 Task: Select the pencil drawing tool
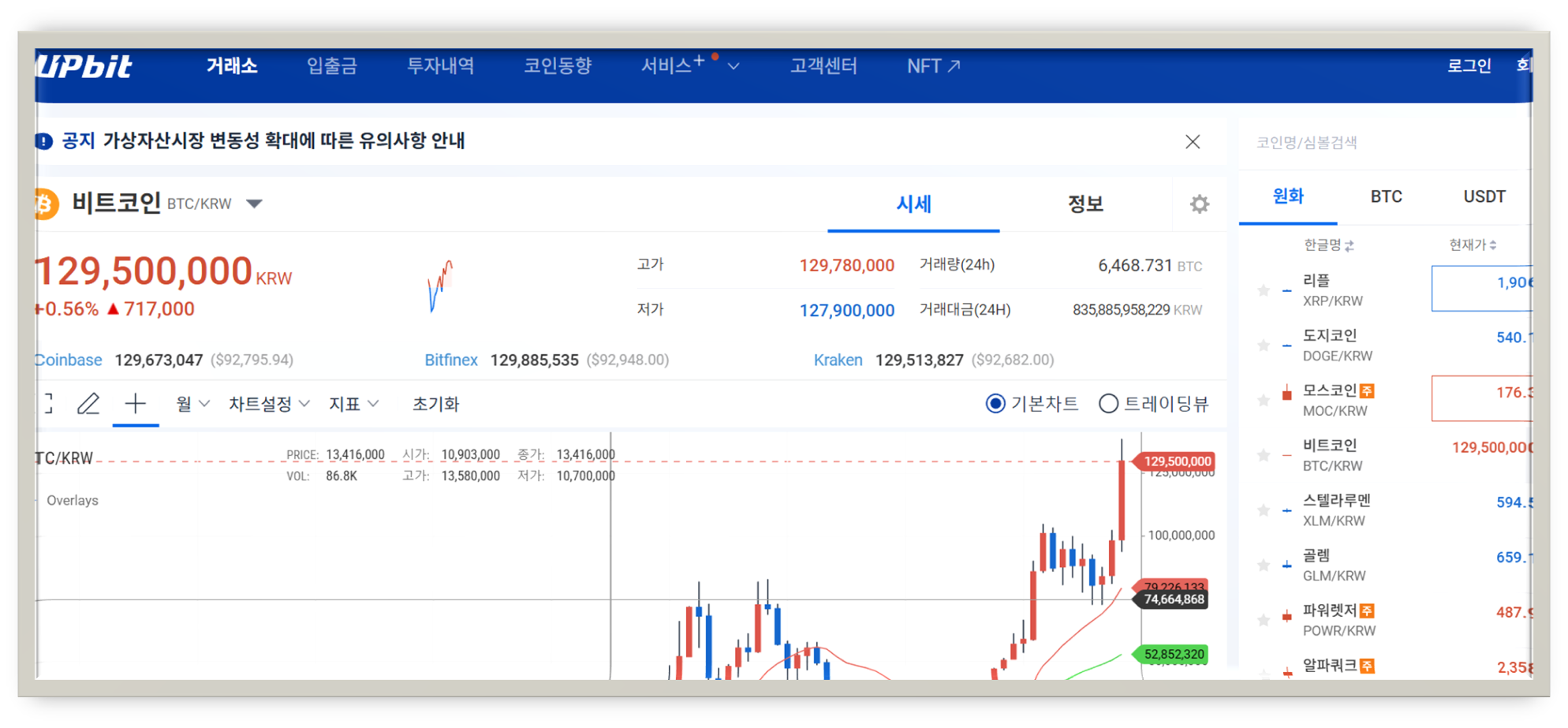pos(88,404)
